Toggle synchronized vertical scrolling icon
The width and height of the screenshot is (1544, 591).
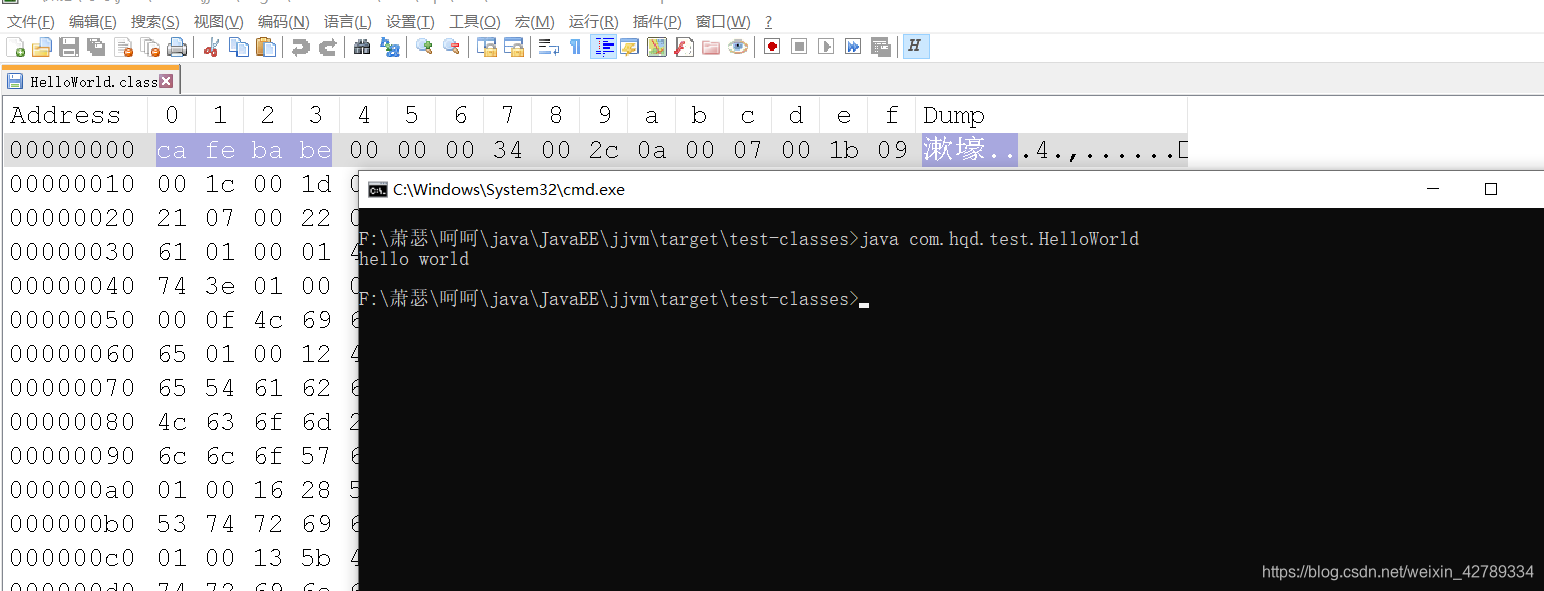point(487,46)
